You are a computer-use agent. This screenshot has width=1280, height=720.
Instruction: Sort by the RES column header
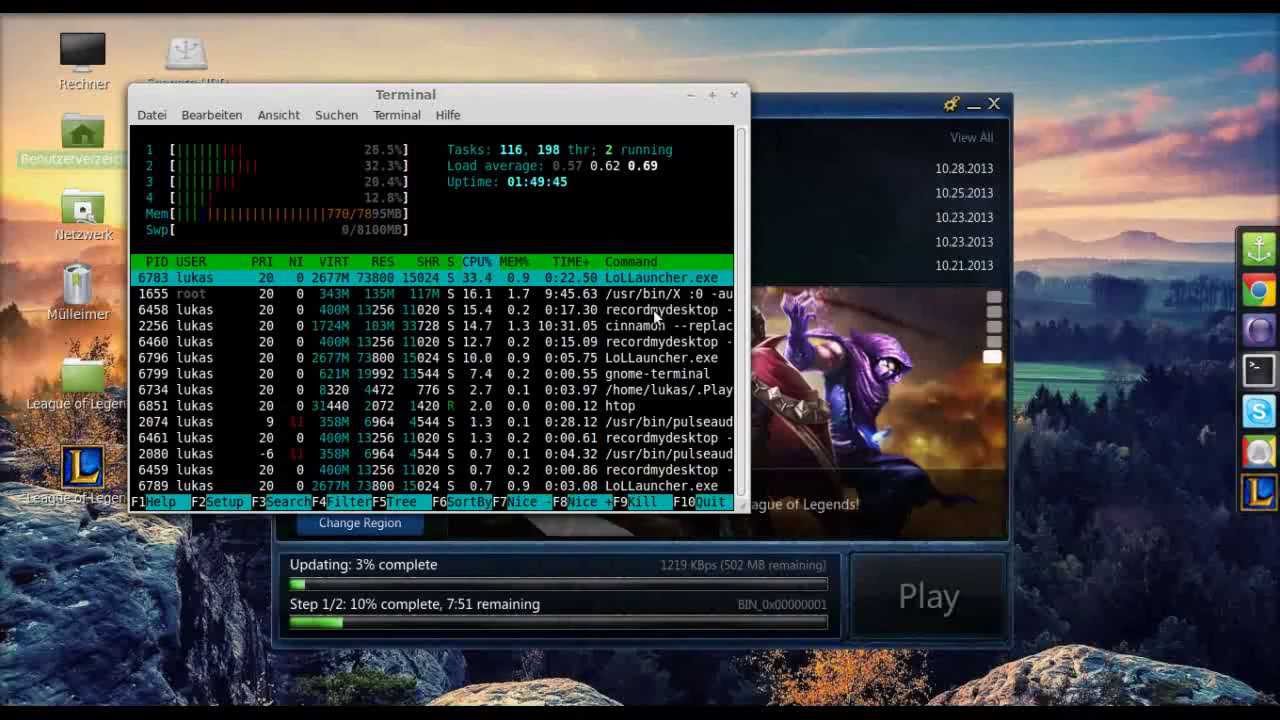[x=382, y=262]
